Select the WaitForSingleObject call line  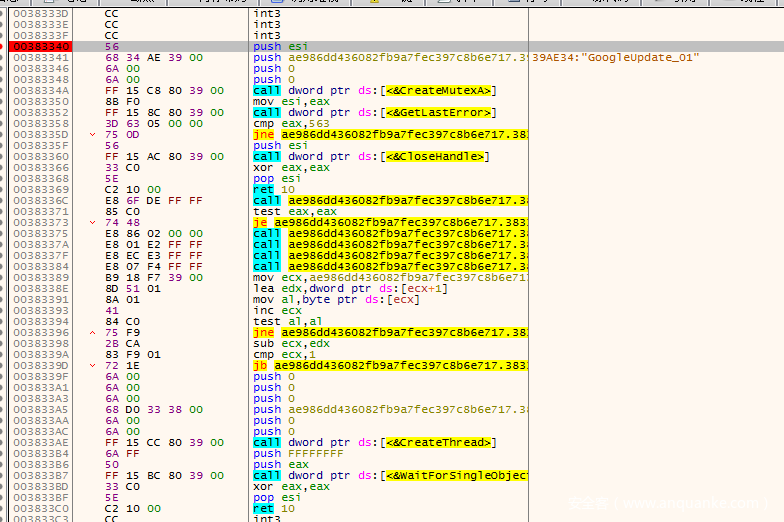pyautogui.click(x=390, y=475)
